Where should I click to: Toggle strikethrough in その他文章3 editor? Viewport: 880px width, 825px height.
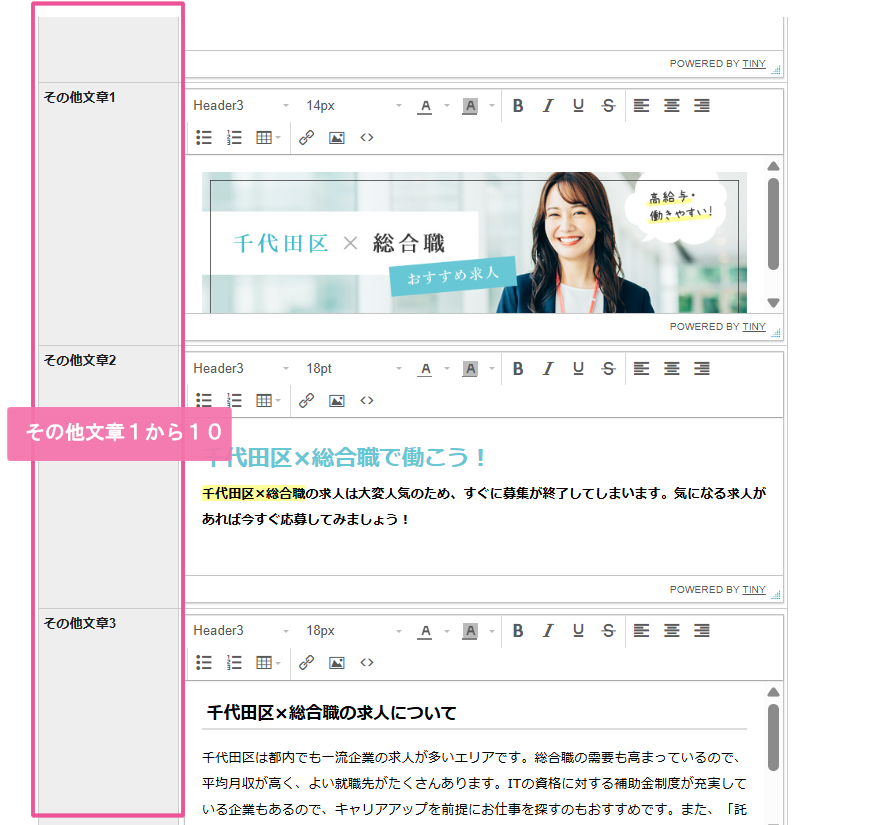pos(608,631)
